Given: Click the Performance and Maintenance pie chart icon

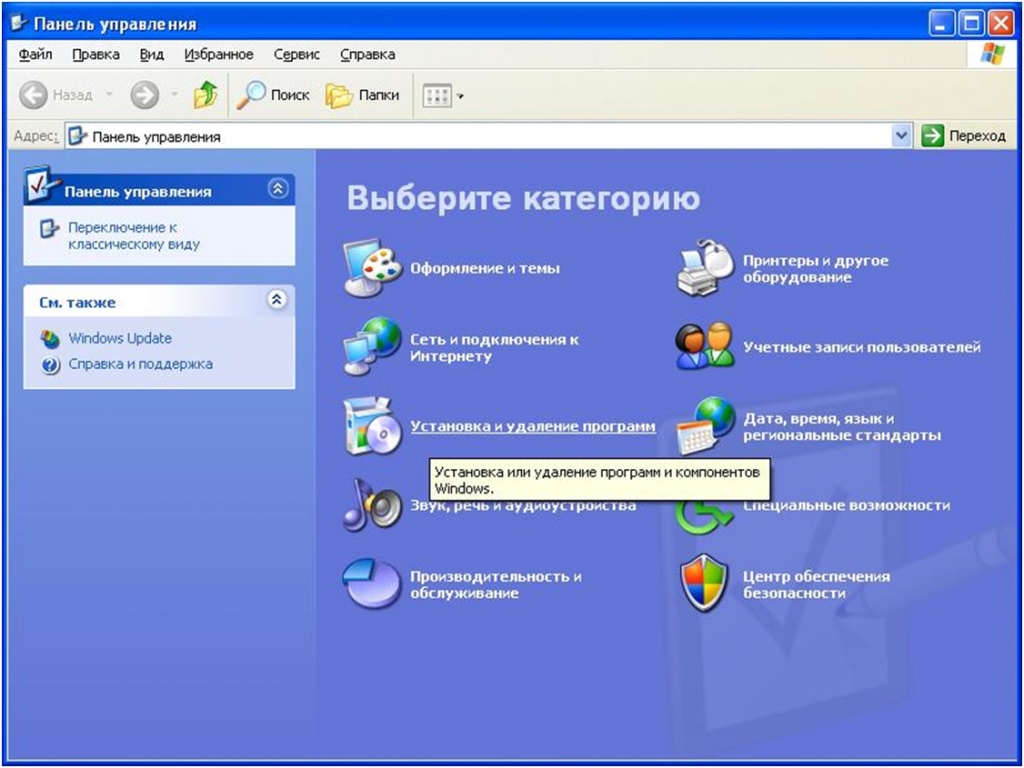Looking at the screenshot, I should point(372,584).
